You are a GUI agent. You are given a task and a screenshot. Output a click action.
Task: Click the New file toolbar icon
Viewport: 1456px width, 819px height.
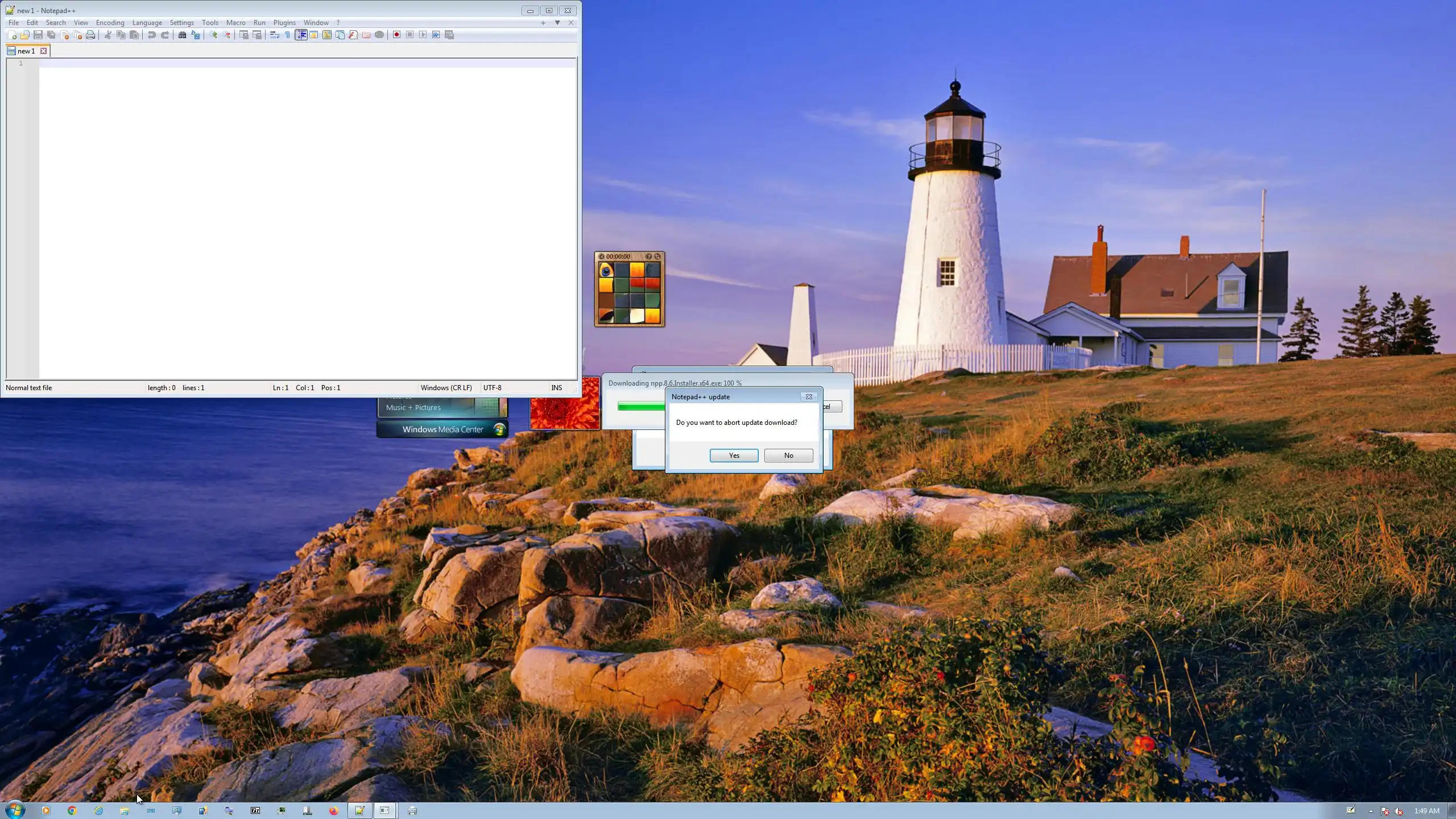tap(11, 35)
